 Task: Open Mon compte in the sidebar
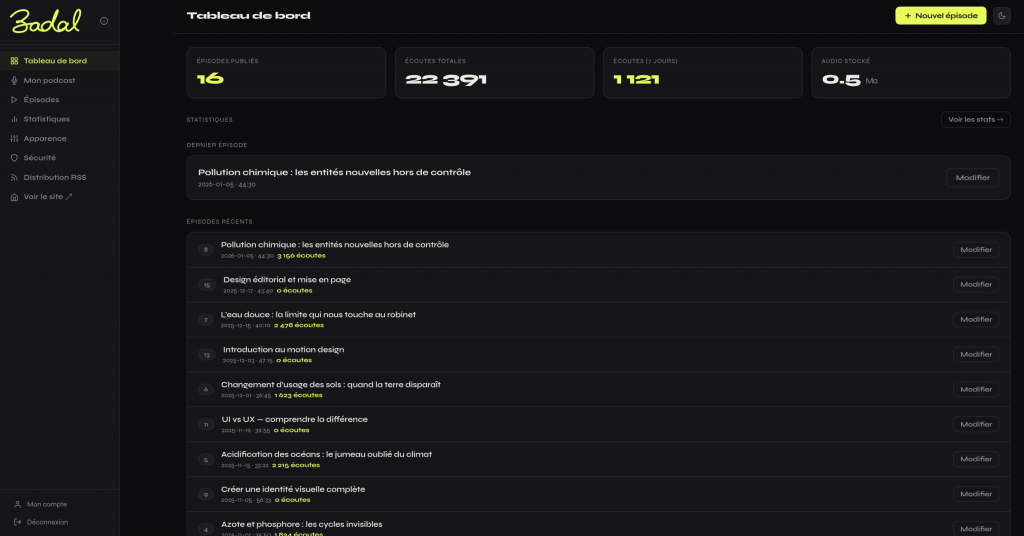click(x=46, y=504)
